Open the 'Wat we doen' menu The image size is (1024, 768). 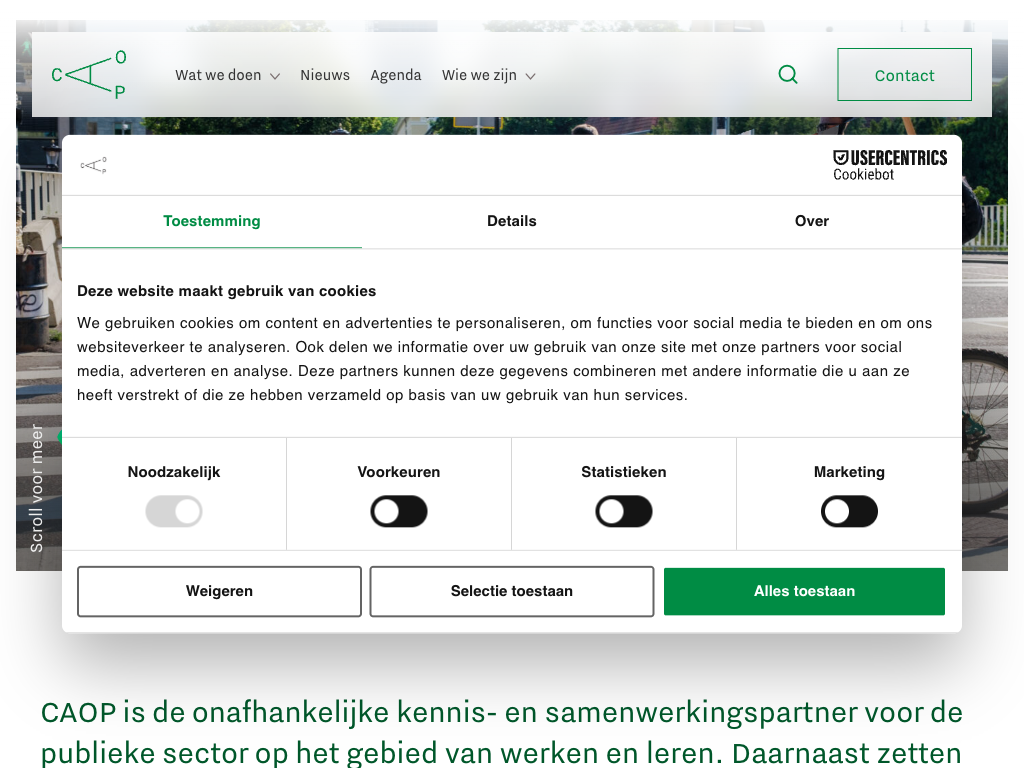(218, 75)
